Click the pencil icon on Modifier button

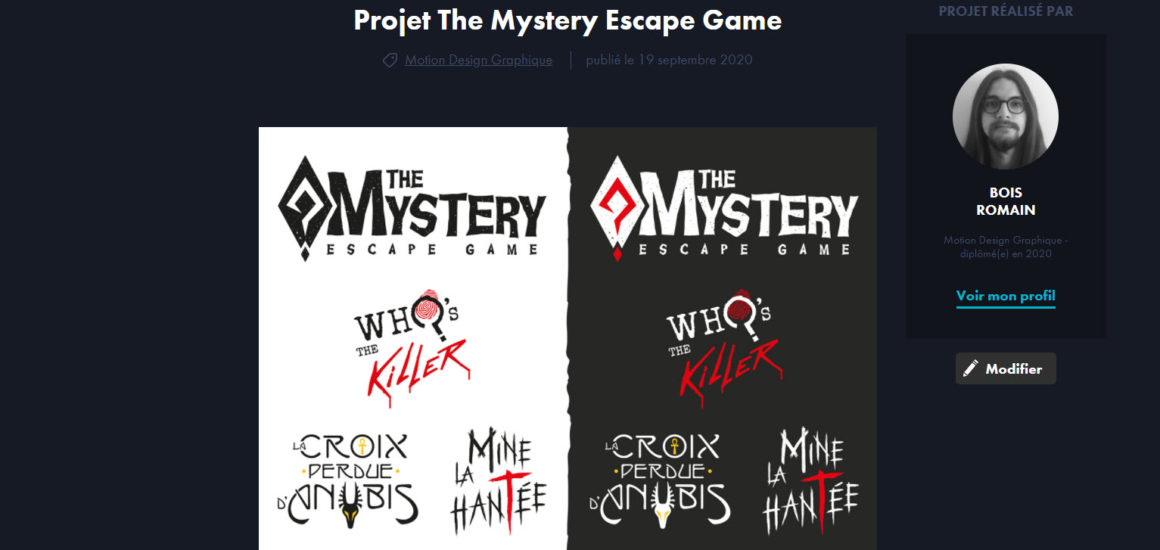pyautogui.click(x=971, y=369)
